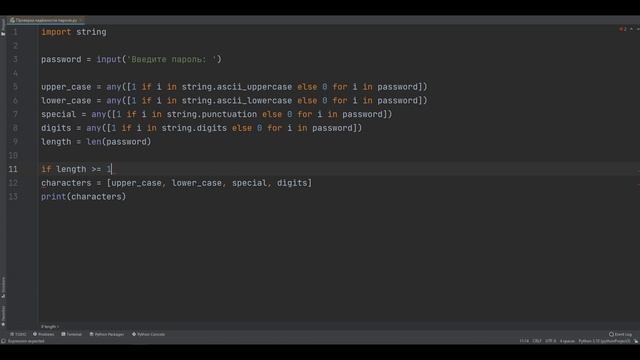Click 'string.ascii_lowercase' in line 6
640x360 pixels.
pyautogui.click(x=237, y=100)
